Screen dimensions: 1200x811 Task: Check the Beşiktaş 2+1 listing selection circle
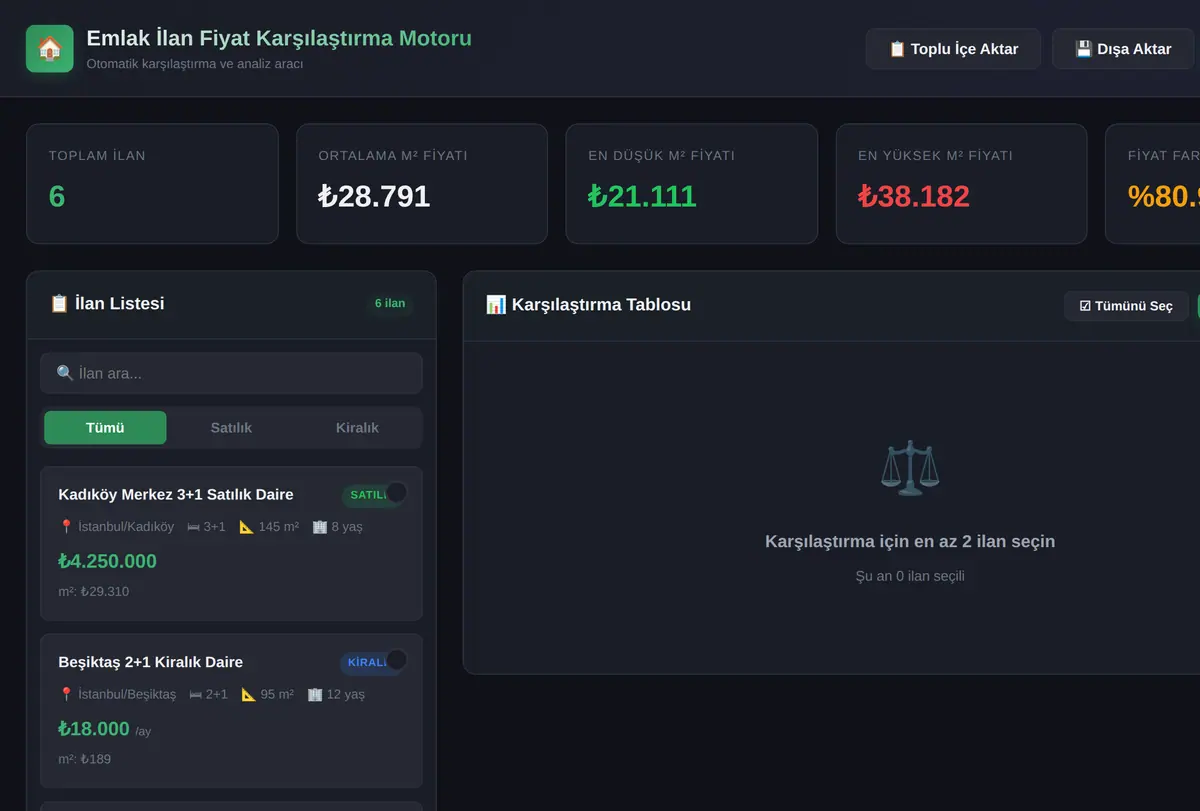[397, 660]
